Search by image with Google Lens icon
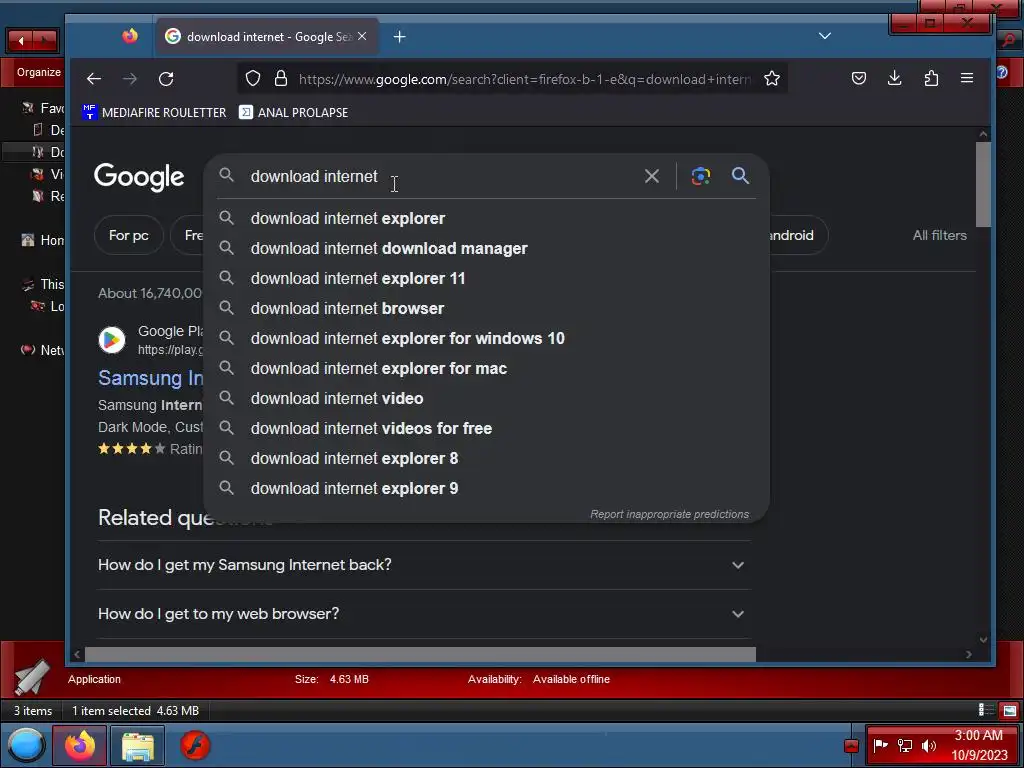 tap(701, 176)
